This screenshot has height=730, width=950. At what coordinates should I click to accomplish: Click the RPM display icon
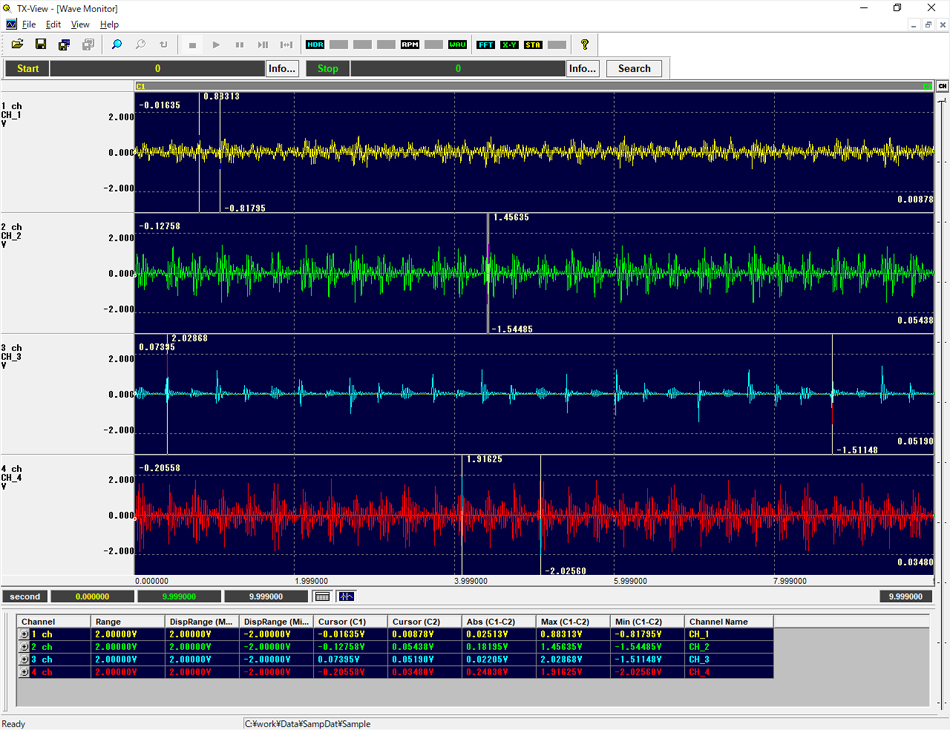408,44
